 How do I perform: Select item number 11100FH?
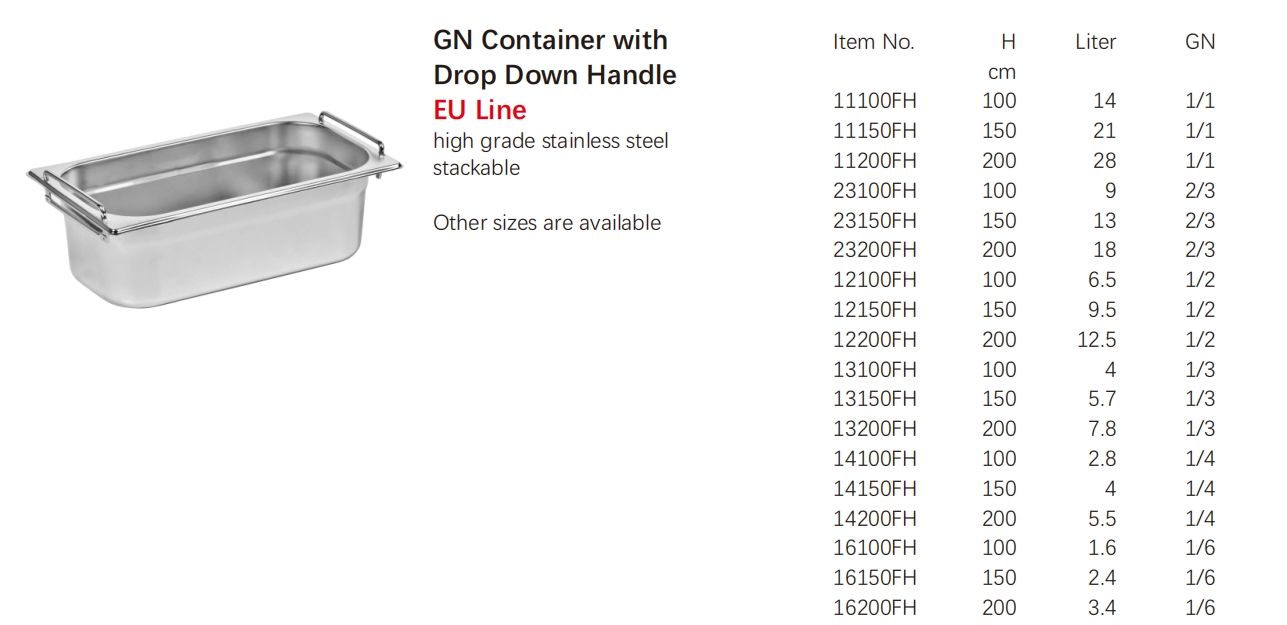(875, 101)
